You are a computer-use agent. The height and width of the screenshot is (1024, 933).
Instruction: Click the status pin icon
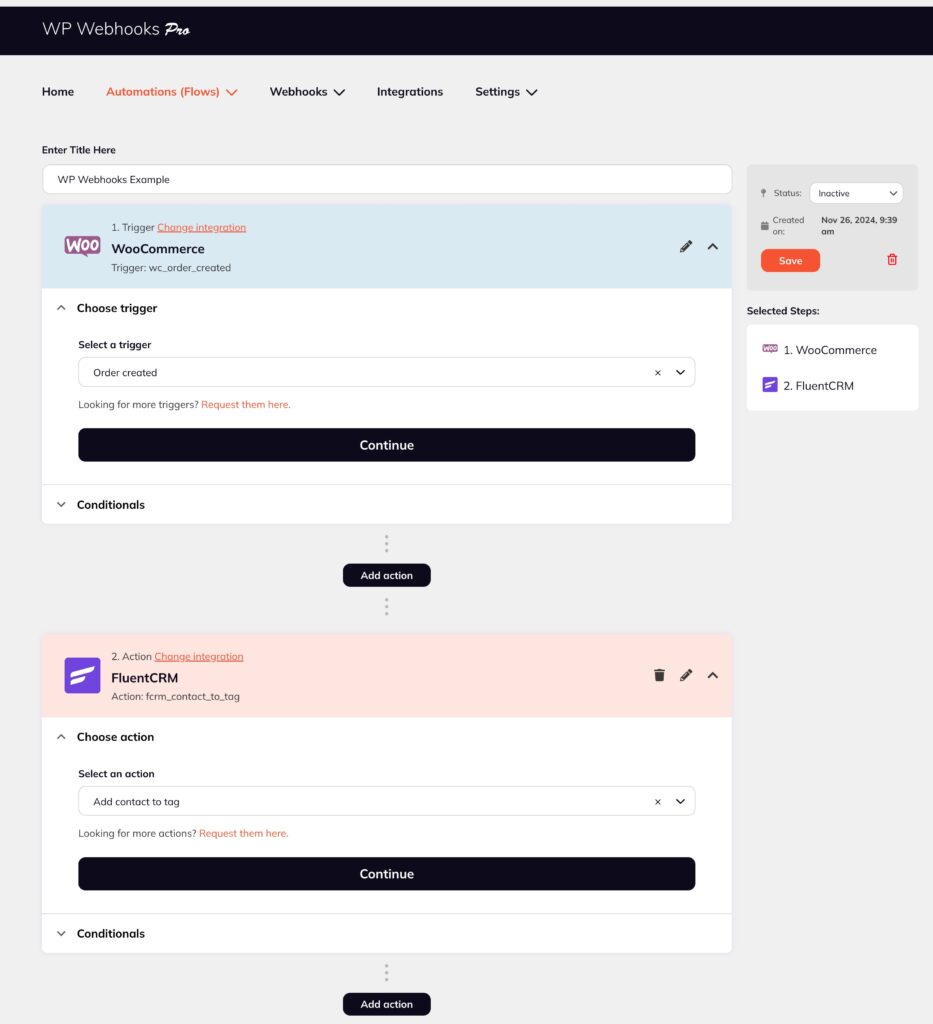pyautogui.click(x=763, y=193)
